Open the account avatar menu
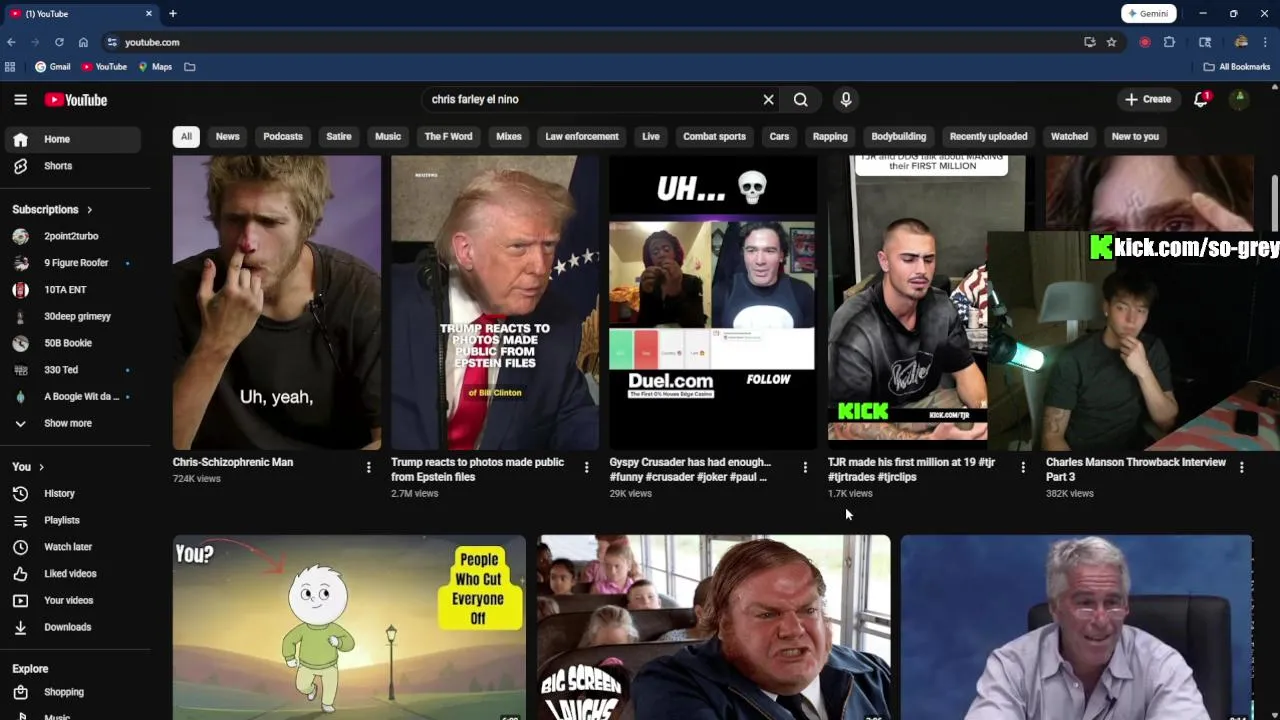Viewport: 1280px width, 720px height. pyautogui.click(x=1239, y=99)
